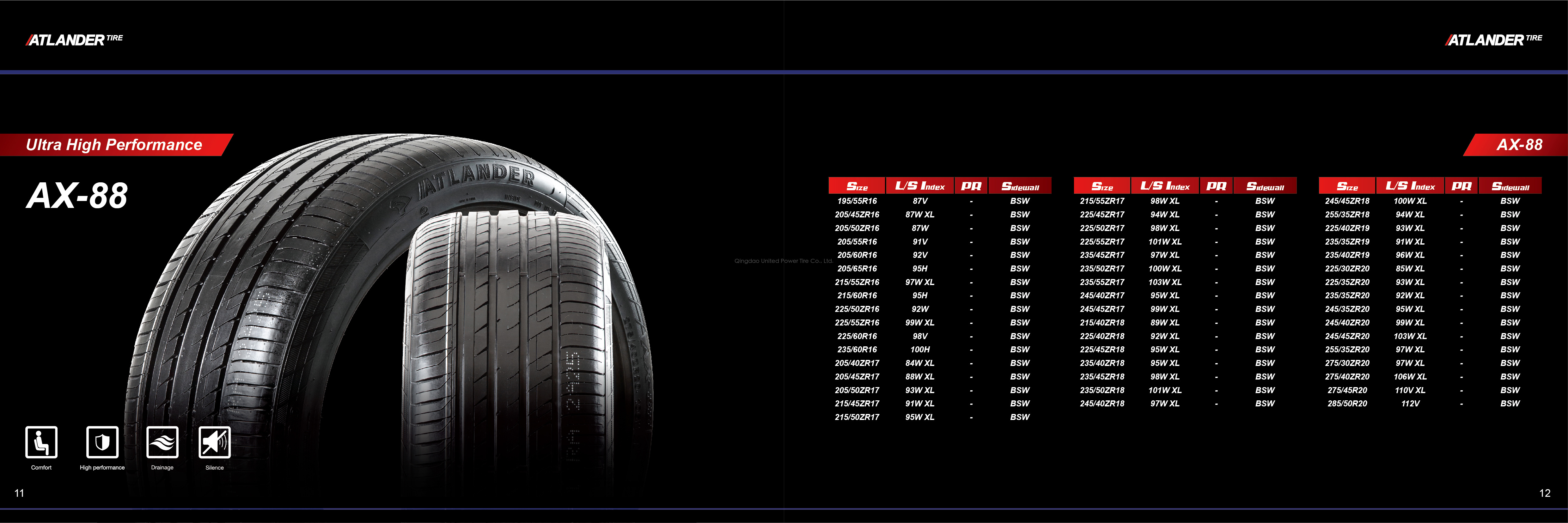This screenshot has height=523, width=1568.
Task: Click the 245/40ZR17 size cell
Action: click(1102, 295)
